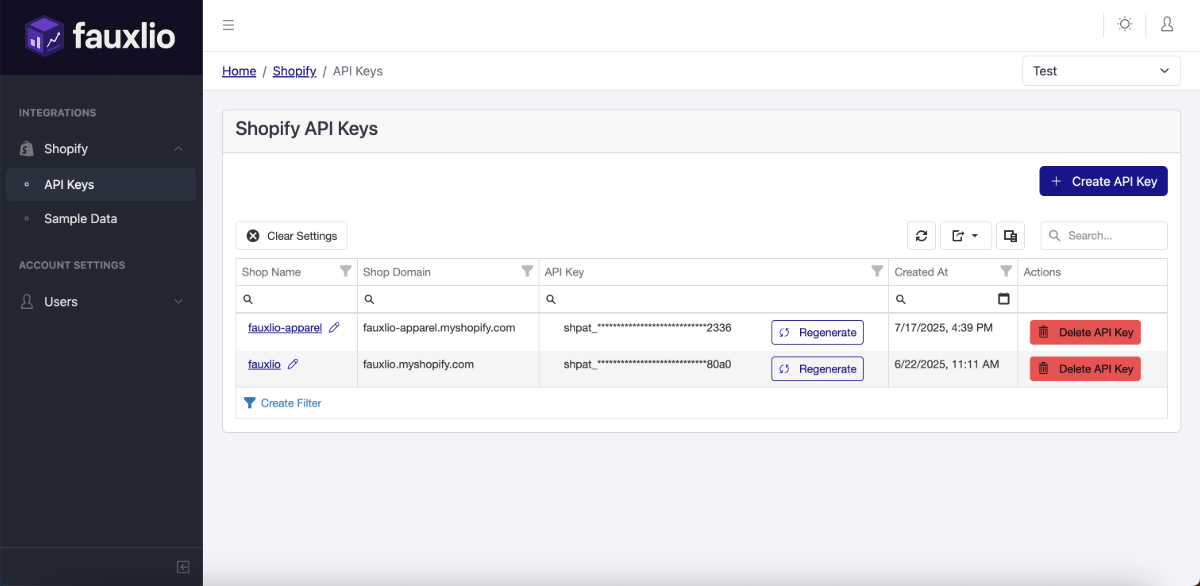Viewport: 1200px width, 586px height.
Task: Click the Create API Key button
Action: [x=1103, y=181]
